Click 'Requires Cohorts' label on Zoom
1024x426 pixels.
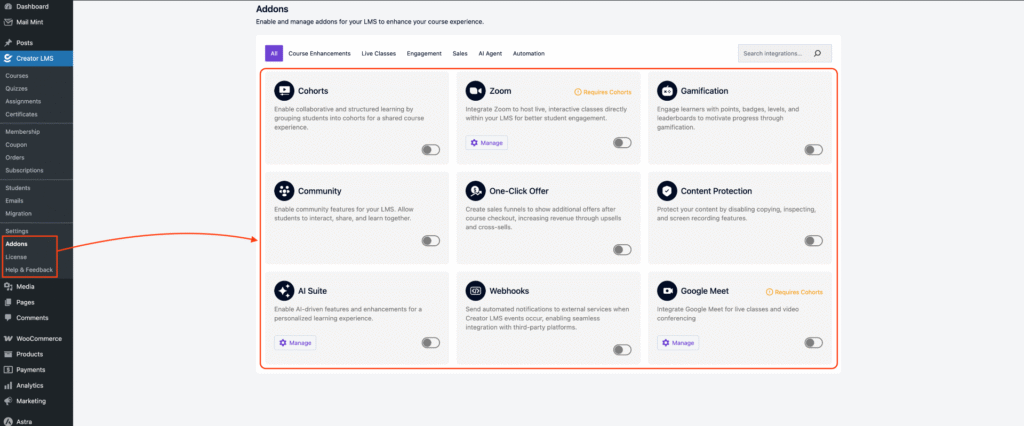pos(603,92)
